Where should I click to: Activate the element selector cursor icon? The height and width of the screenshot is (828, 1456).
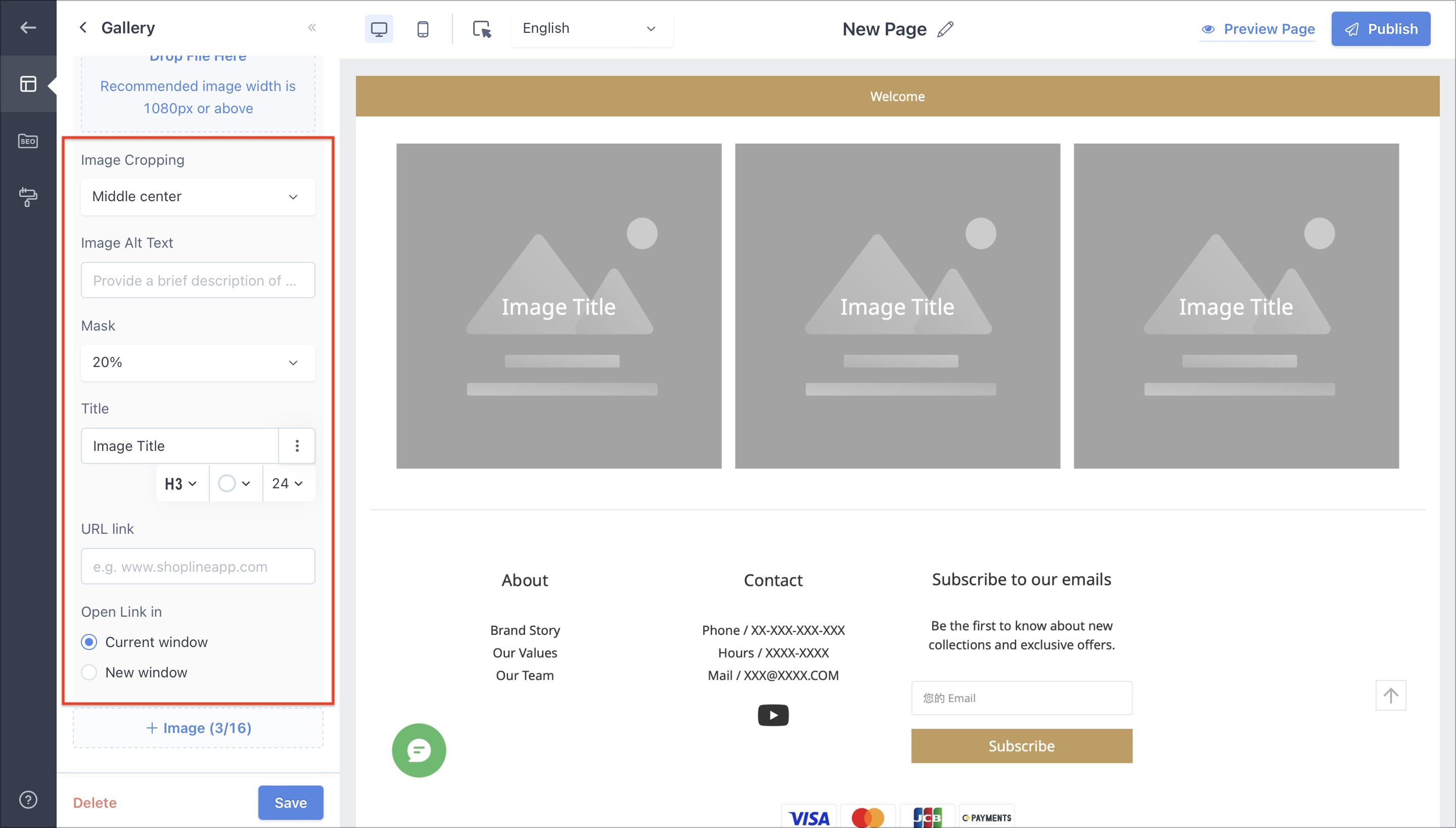point(482,28)
